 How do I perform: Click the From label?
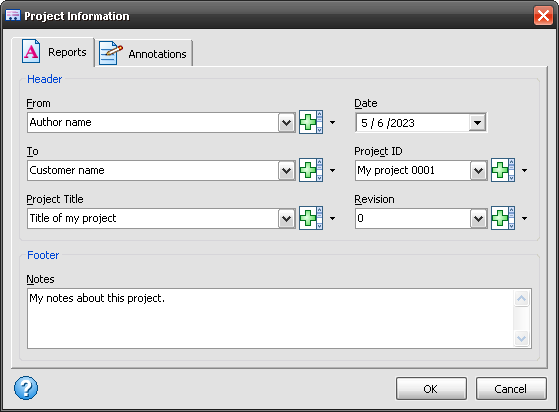pos(39,103)
